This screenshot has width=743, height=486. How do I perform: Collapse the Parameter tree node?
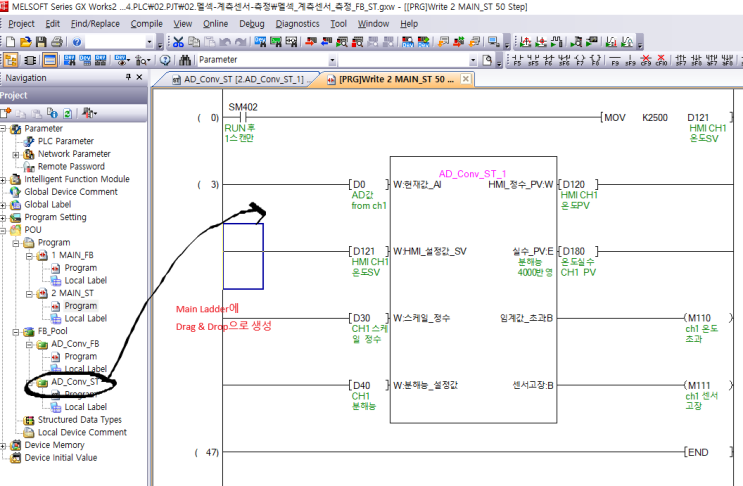3,129
